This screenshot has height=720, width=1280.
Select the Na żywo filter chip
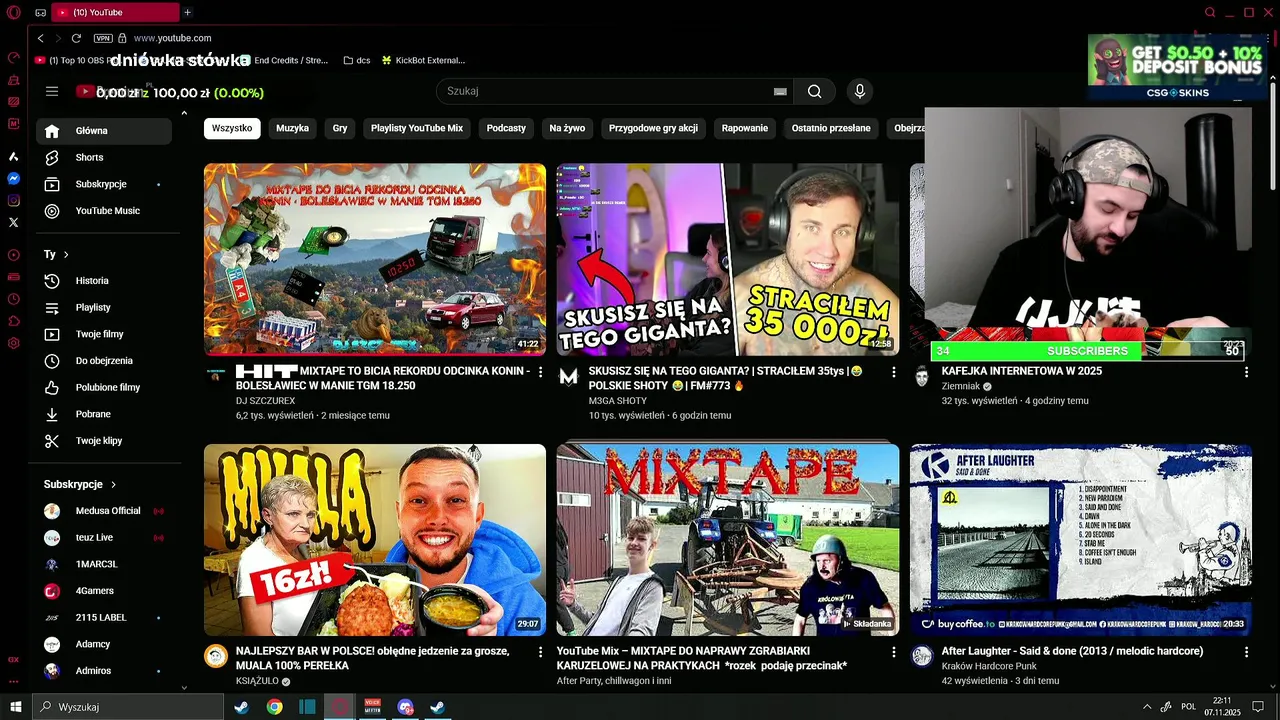point(567,128)
